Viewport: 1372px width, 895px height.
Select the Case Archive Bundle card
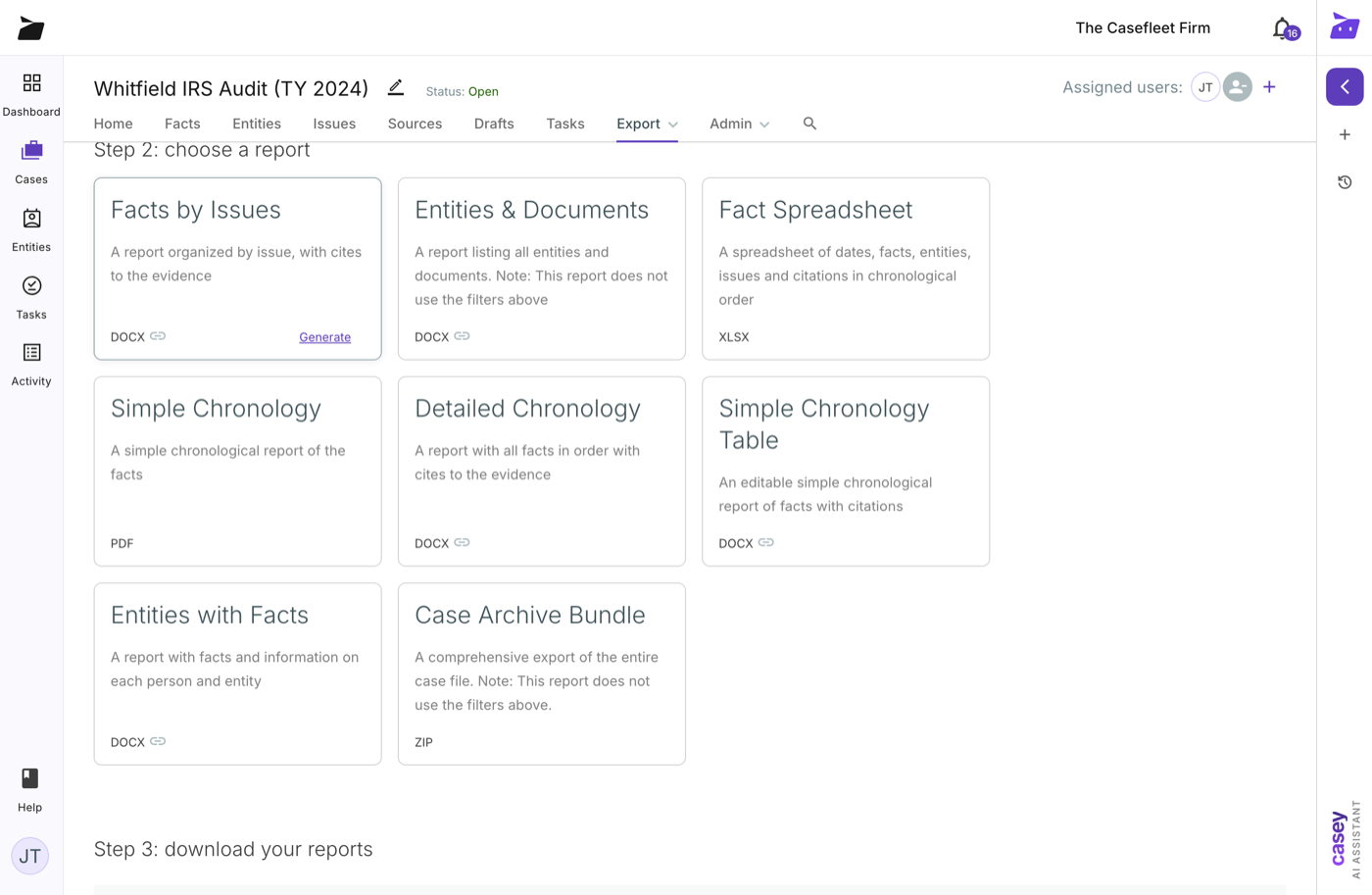[542, 674]
